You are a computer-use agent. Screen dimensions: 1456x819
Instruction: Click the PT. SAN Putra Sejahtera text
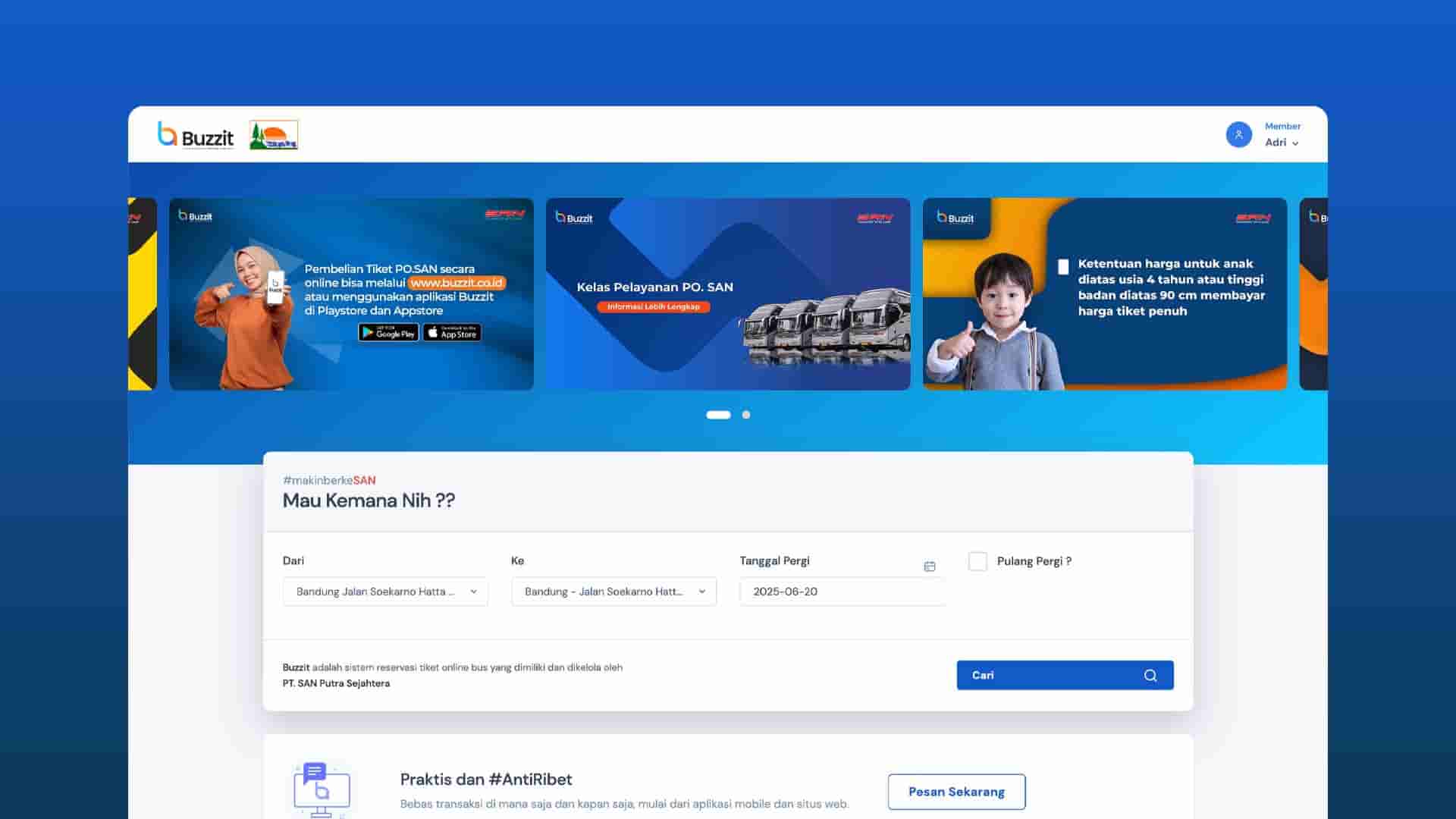point(336,683)
